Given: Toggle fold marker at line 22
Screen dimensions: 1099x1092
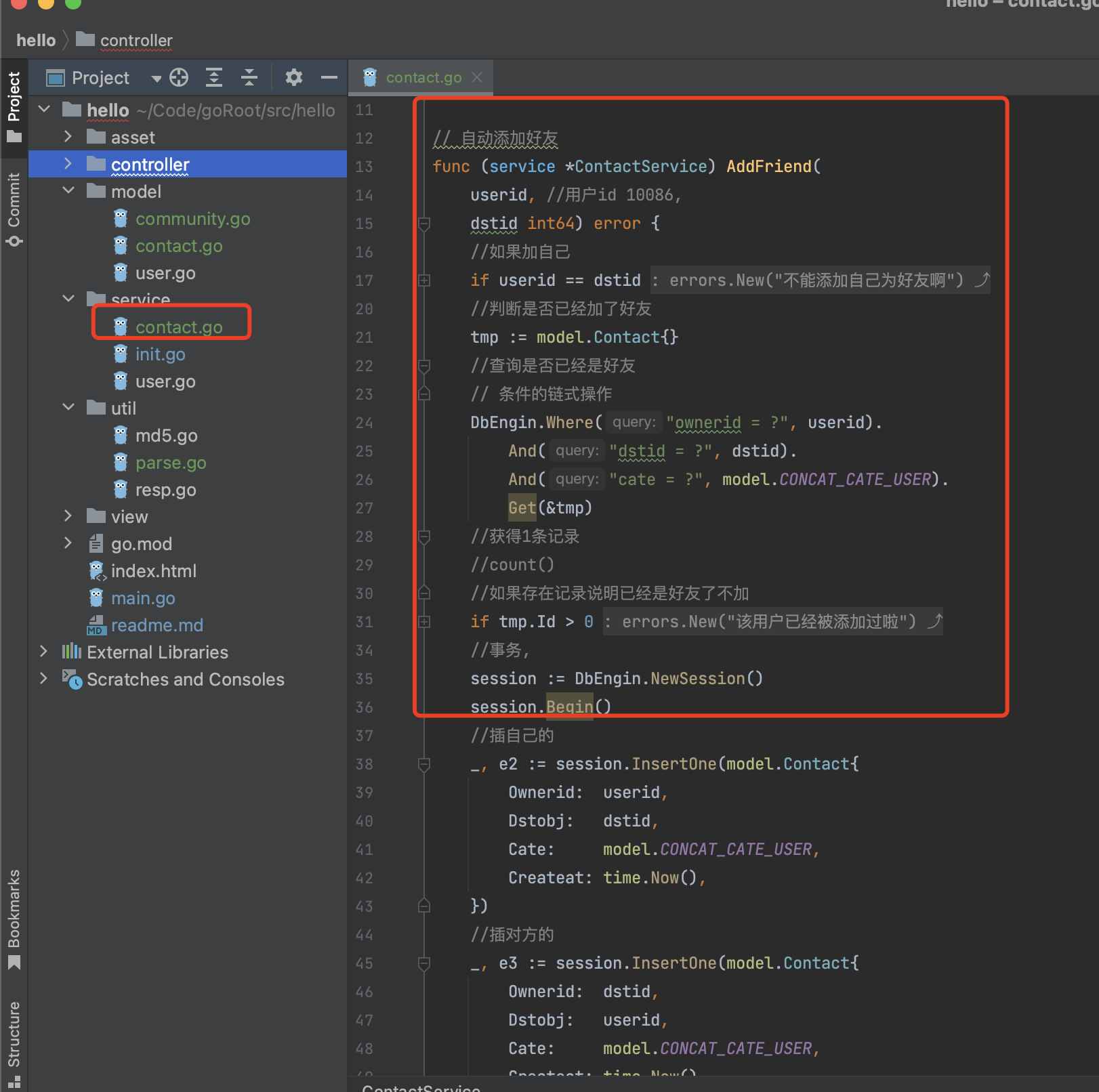Looking at the screenshot, I should tap(424, 366).
